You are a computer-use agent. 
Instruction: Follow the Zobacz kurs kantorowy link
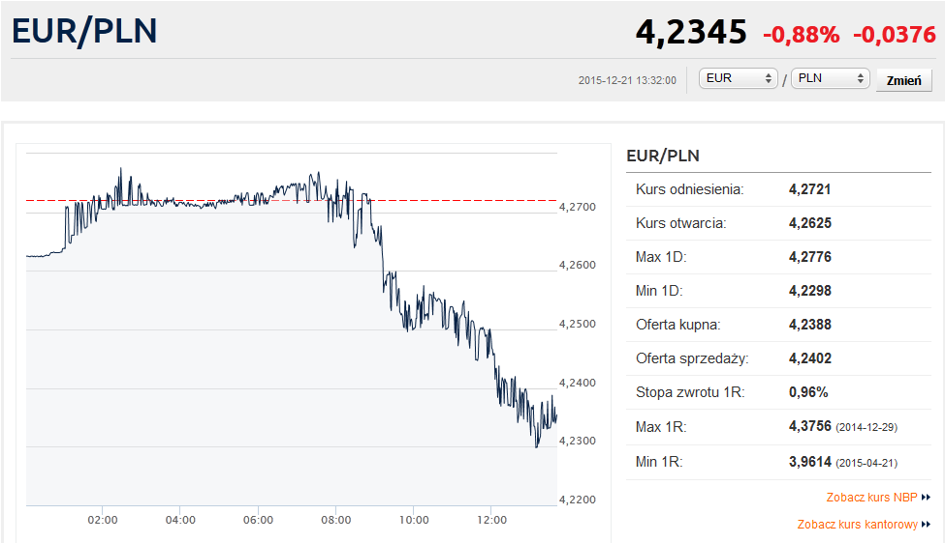click(x=857, y=524)
